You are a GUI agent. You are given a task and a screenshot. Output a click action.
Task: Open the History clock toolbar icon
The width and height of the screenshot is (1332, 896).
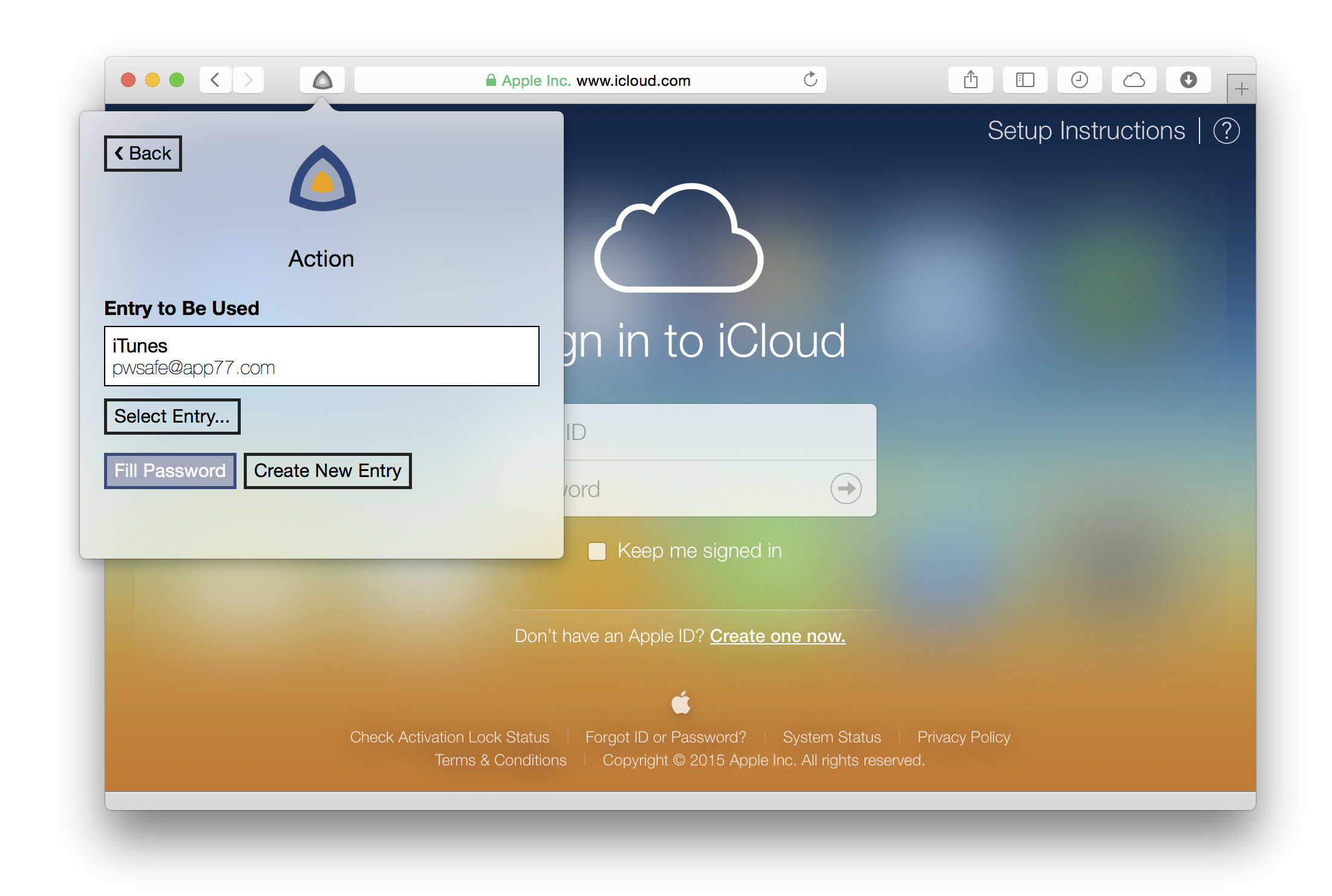(1080, 80)
